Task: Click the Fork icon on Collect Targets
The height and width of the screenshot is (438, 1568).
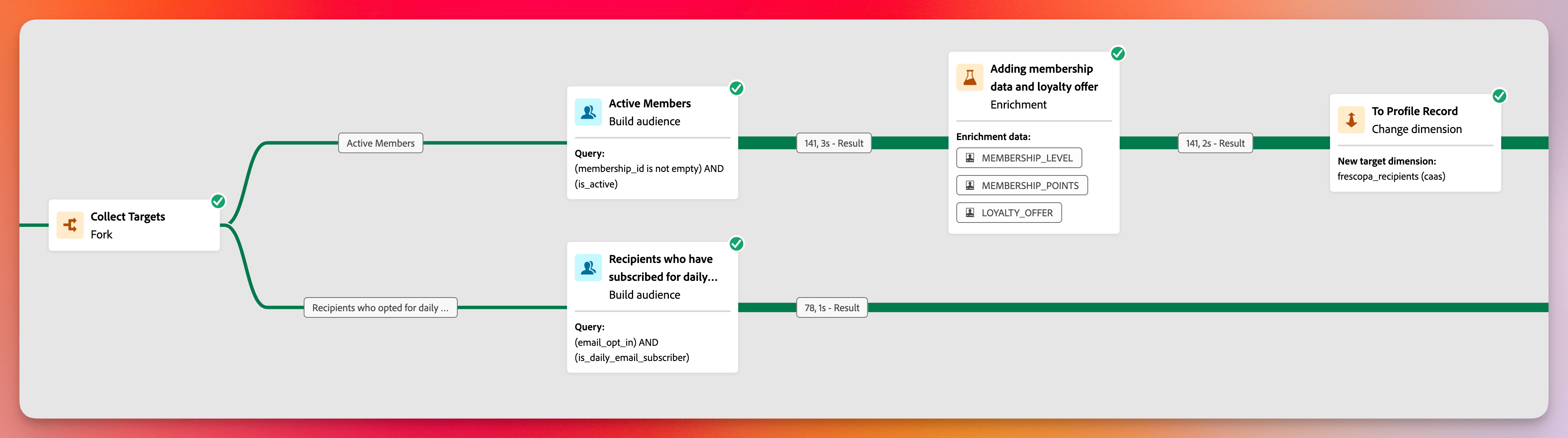Action: click(x=70, y=225)
